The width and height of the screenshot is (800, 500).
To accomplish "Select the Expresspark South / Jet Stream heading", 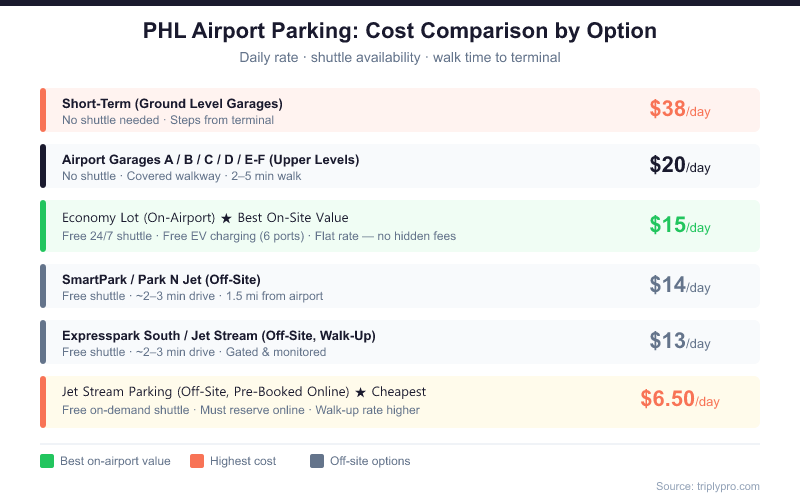I will 219,335.
